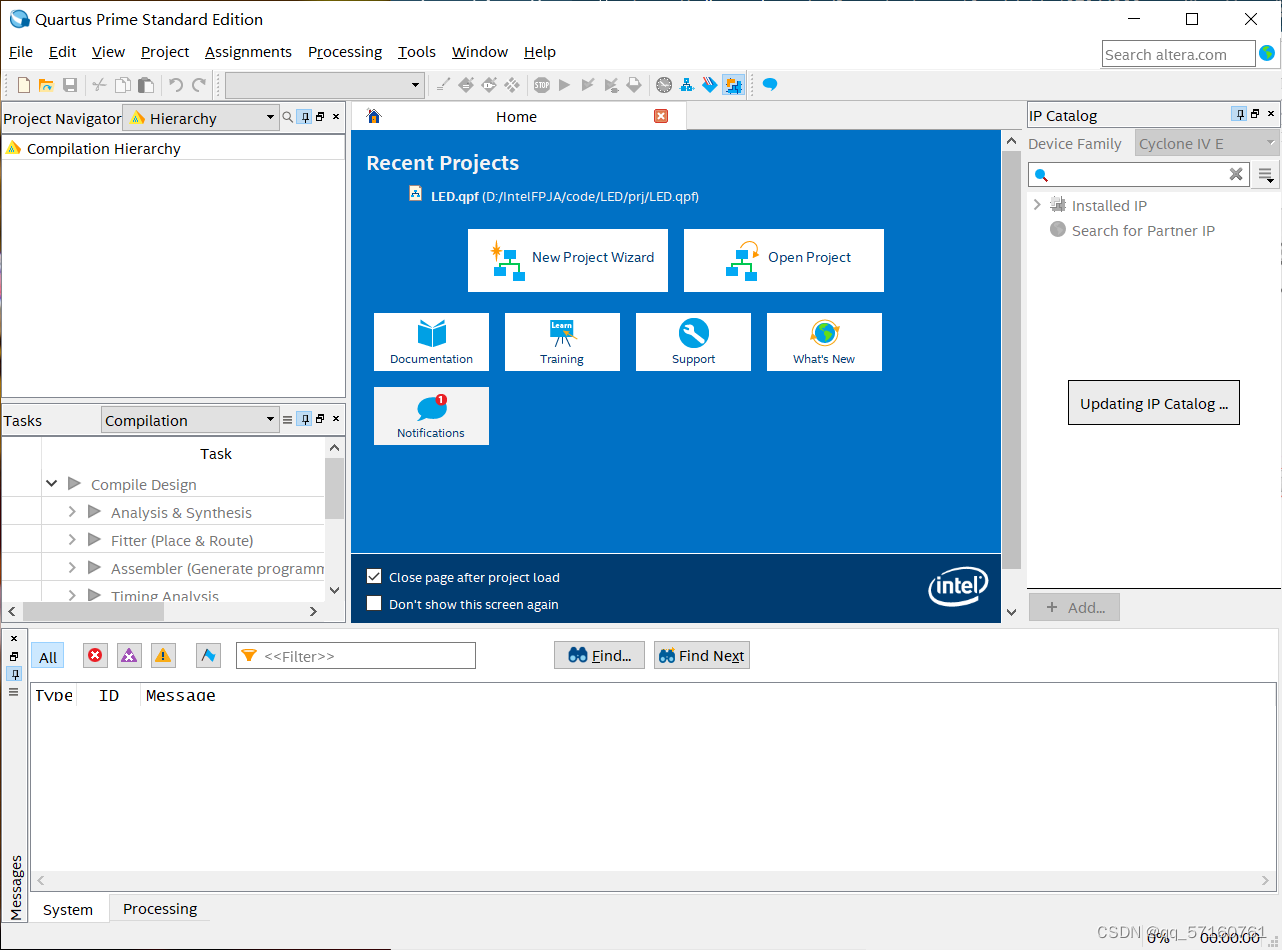
Task: Click the New file toolbar icon
Action: pos(23,85)
